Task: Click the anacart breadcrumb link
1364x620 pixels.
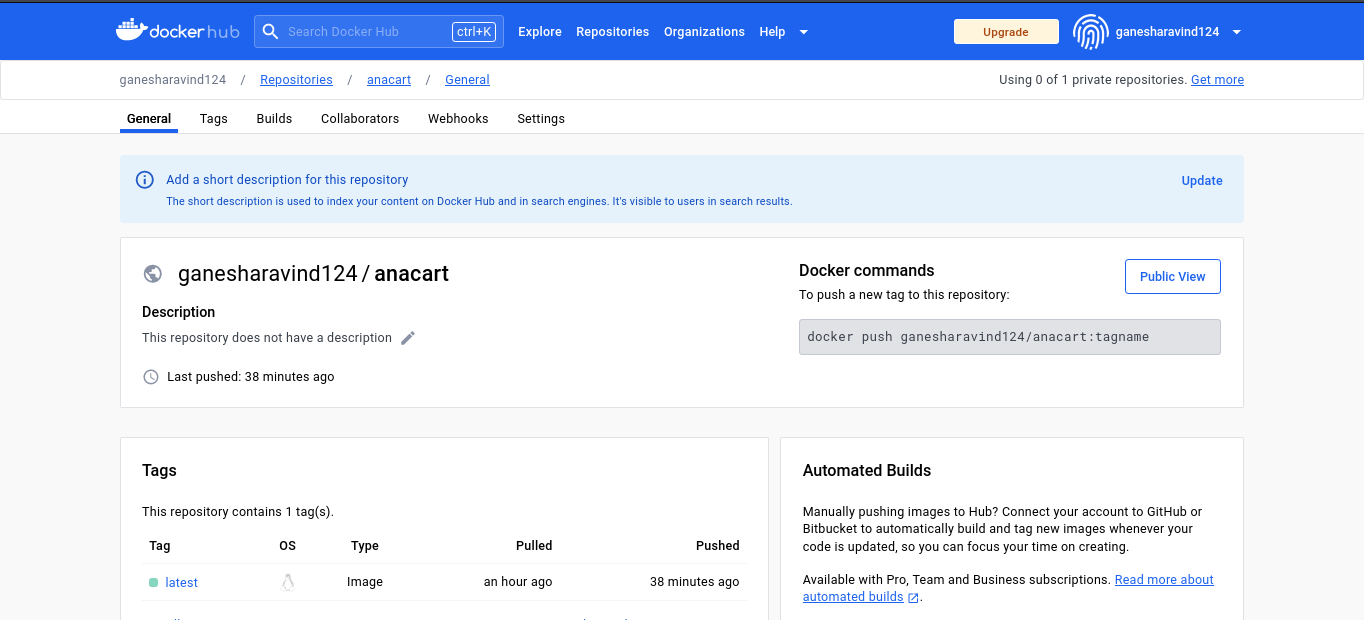Action: click(389, 80)
